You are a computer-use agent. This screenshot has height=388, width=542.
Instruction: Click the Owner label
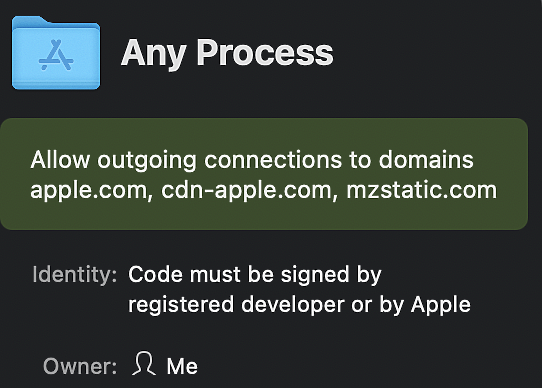tap(80, 366)
